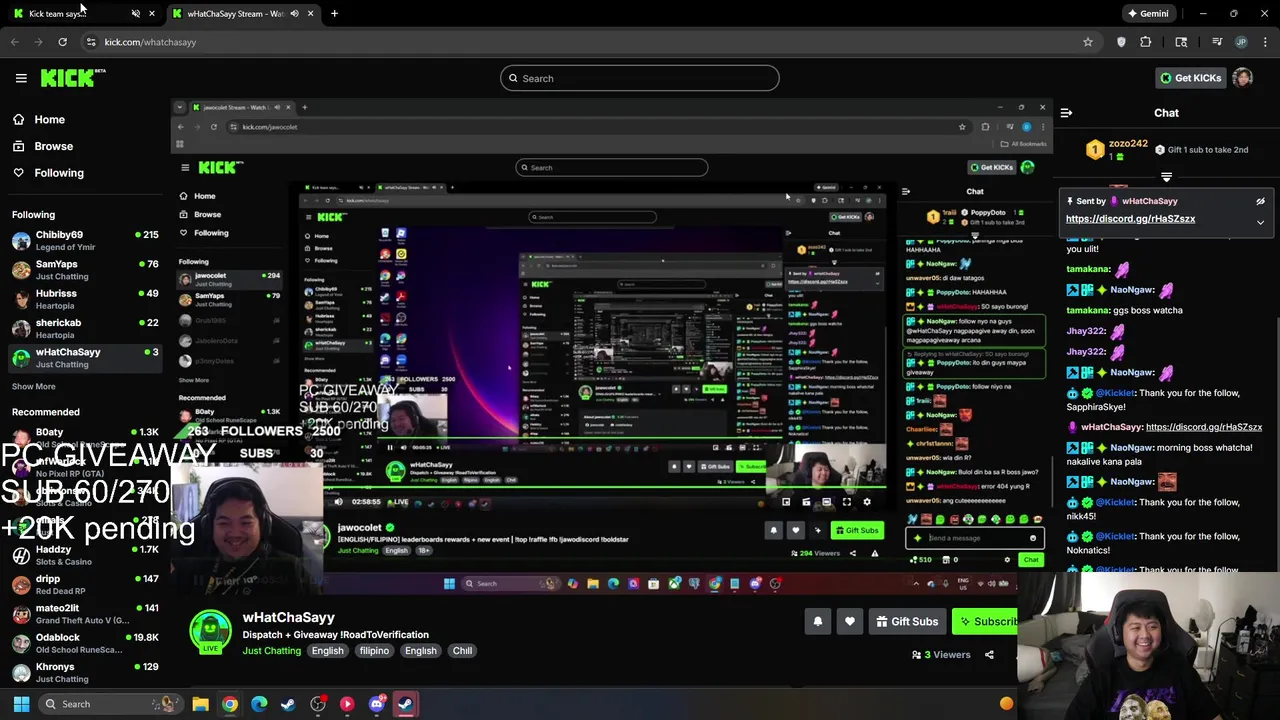
Task: Open File Explorer from taskbar
Action: (x=200, y=704)
